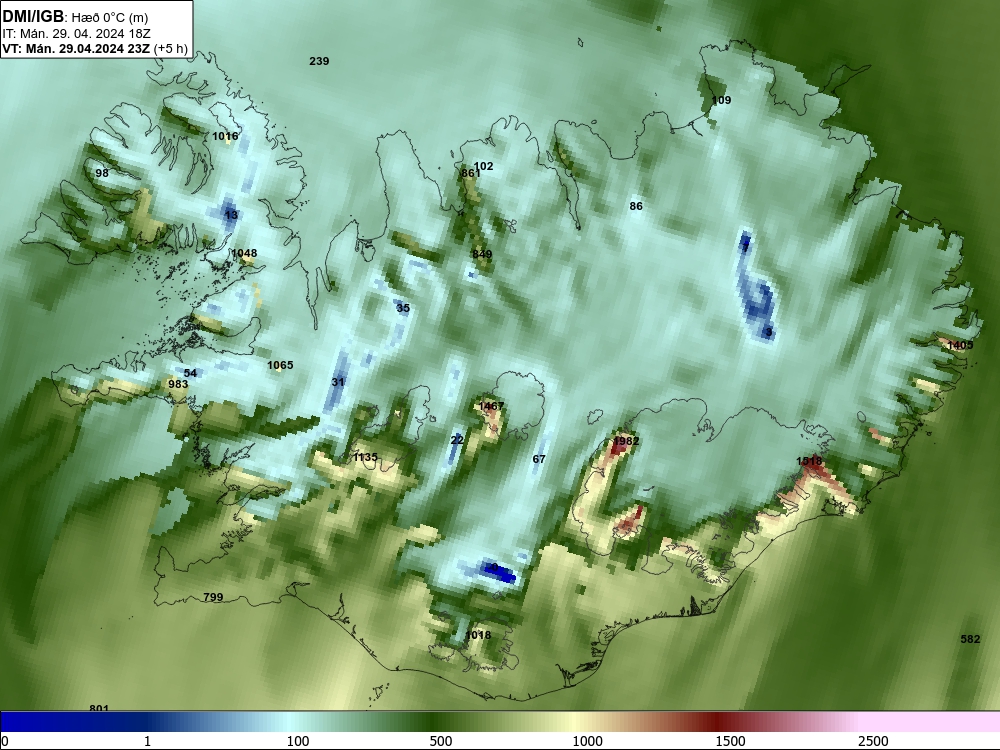Viewport: 1000px width, 750px height.
Task: Click the '(+5 h)' forecast offset text
Action: pyautogui.click(x=171, y=48)
